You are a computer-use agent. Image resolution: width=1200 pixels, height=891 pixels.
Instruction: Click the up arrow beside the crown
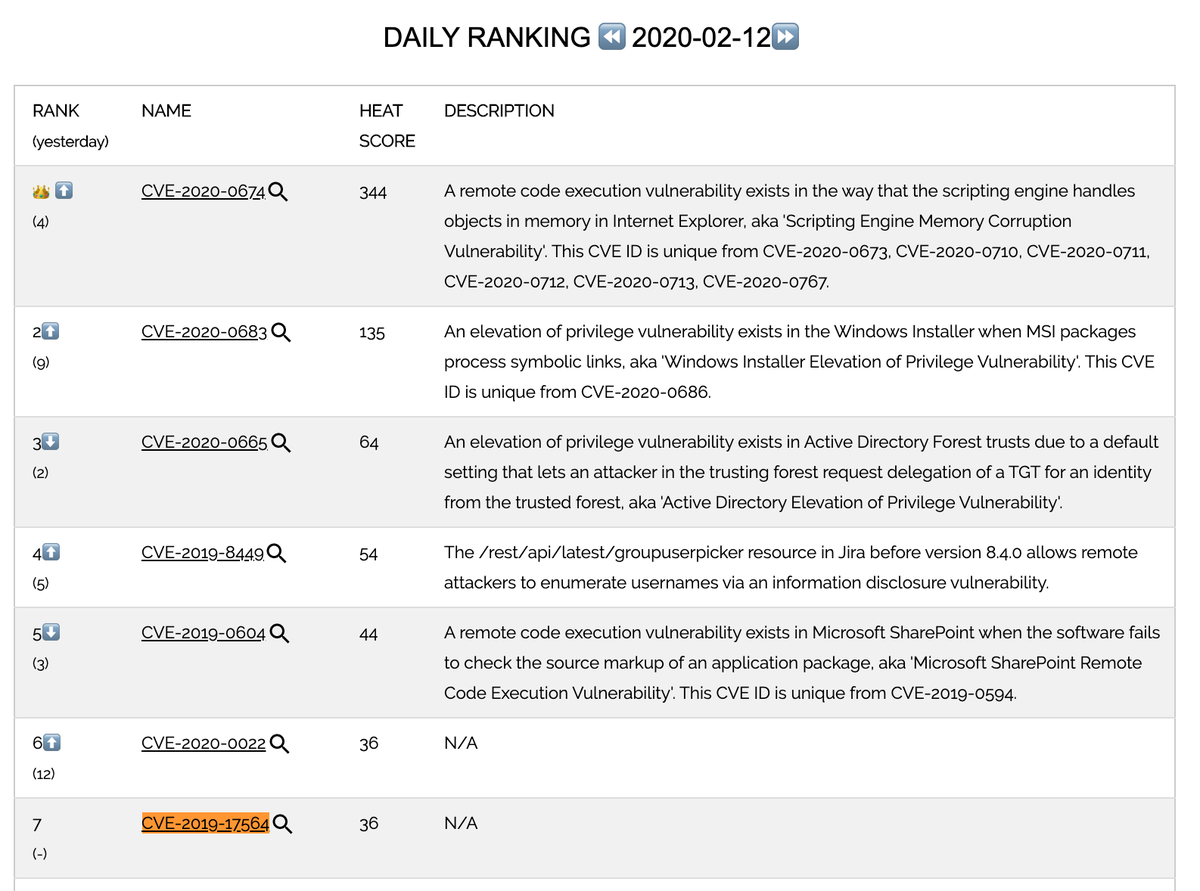[65, 191]
